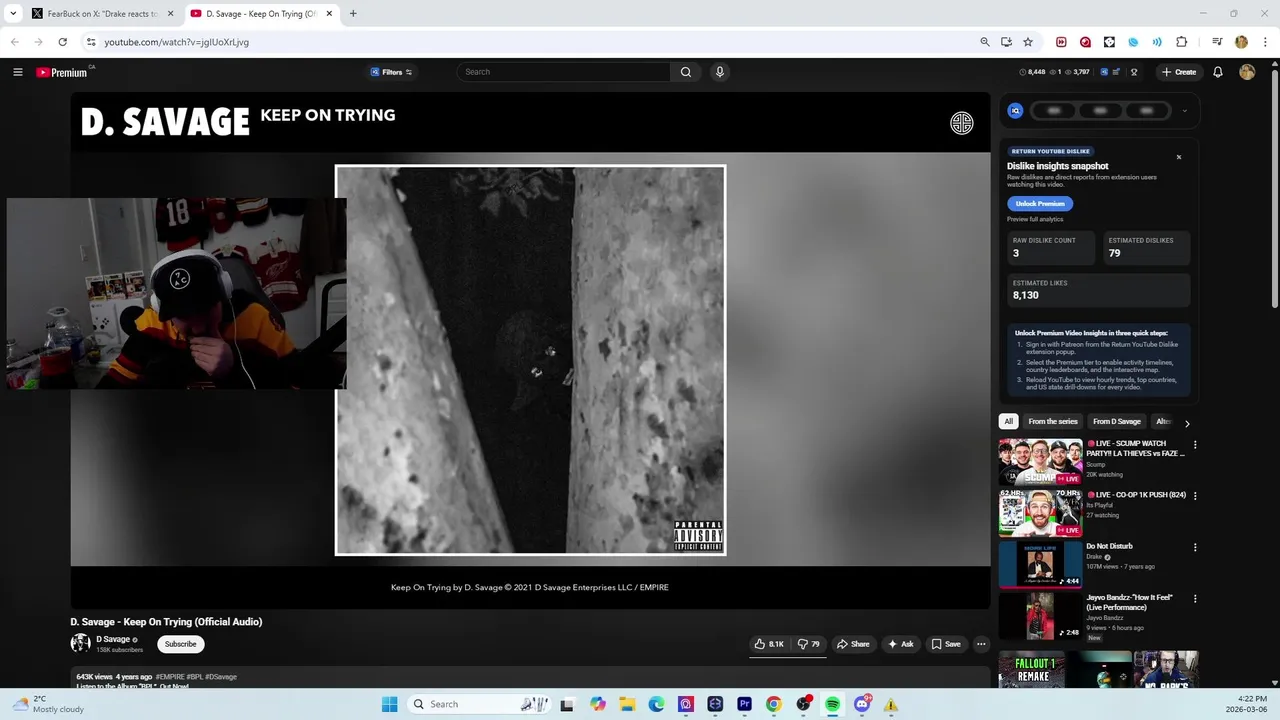The image size is (1280, 720).
Task: Open the media controls music-note icon
Action: (1217, 42)
